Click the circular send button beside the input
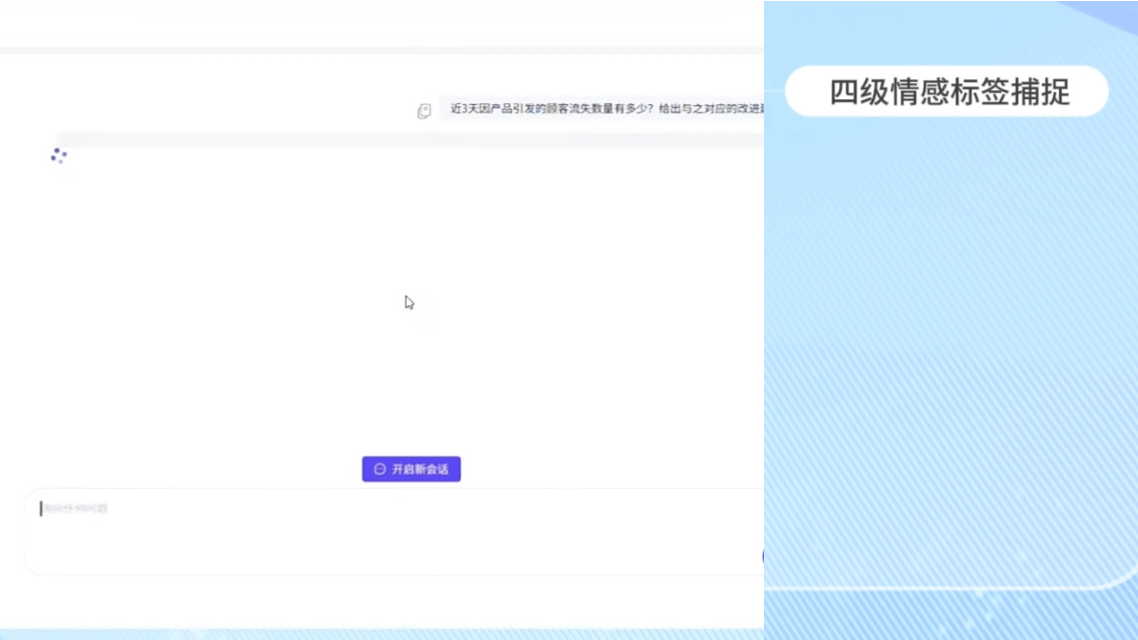Image resolution: width=1138 pixels, height=640 pixels. (x=764, y=556)
